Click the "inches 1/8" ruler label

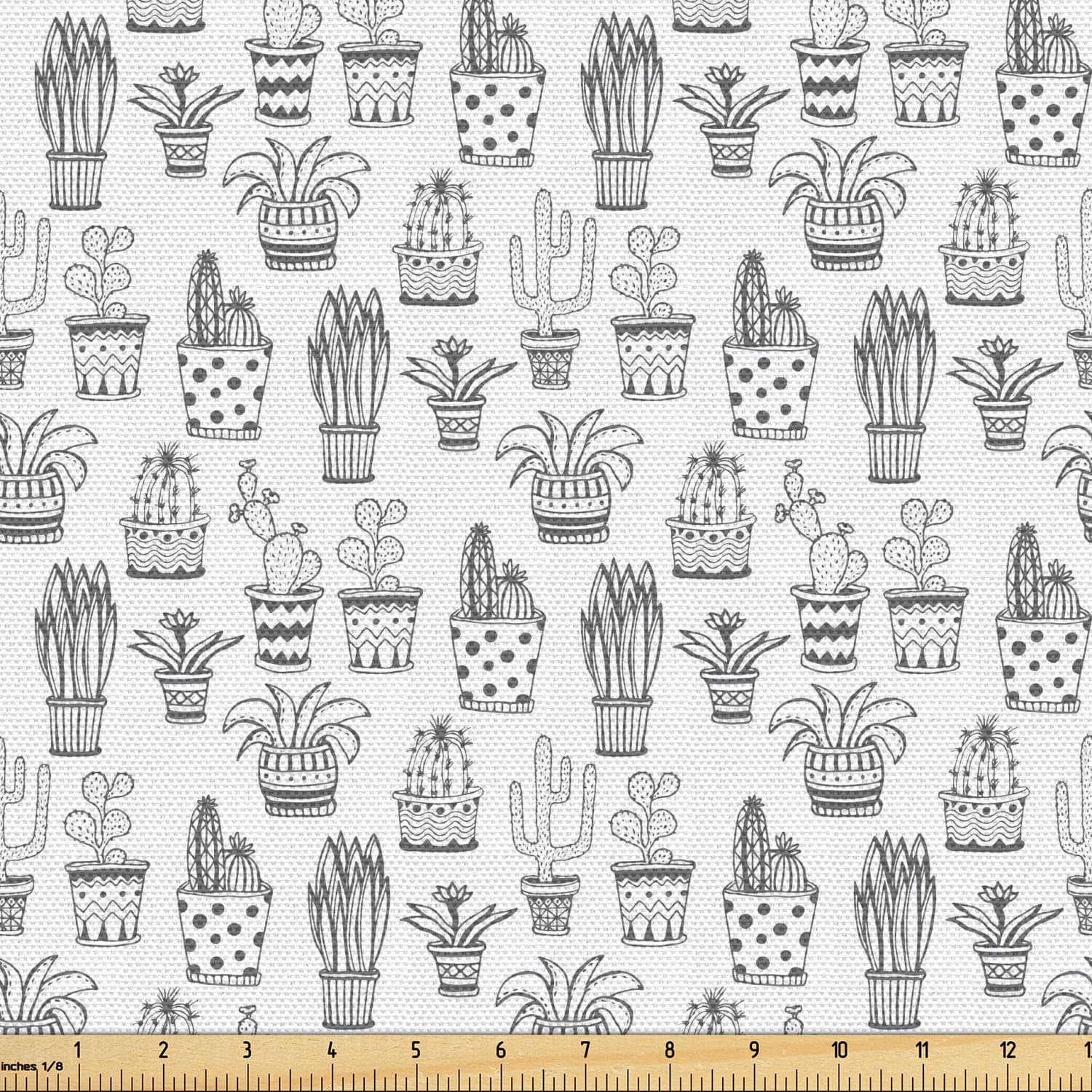[32, 1066]
